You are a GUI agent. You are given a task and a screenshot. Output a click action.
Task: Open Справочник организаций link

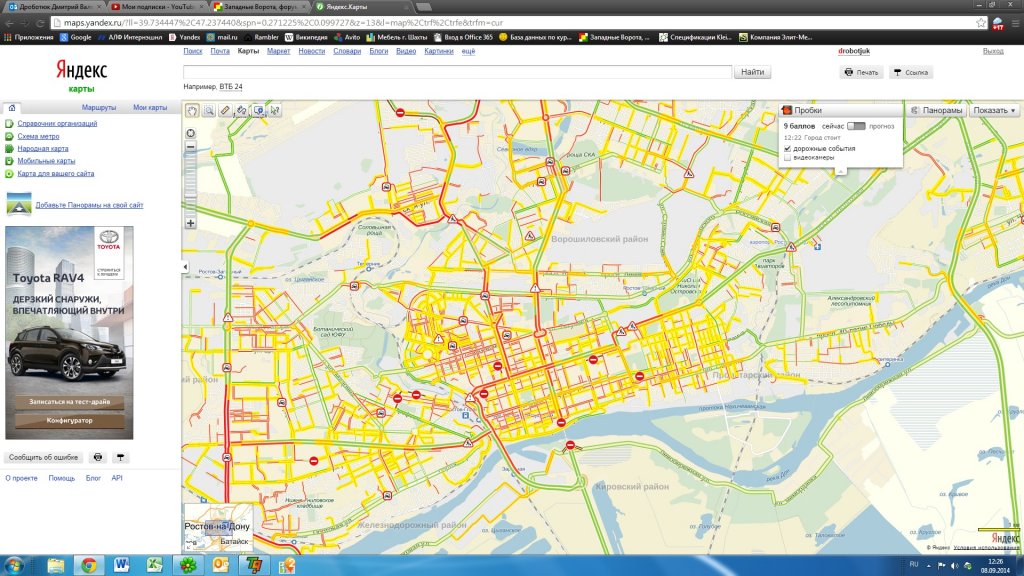57,123
